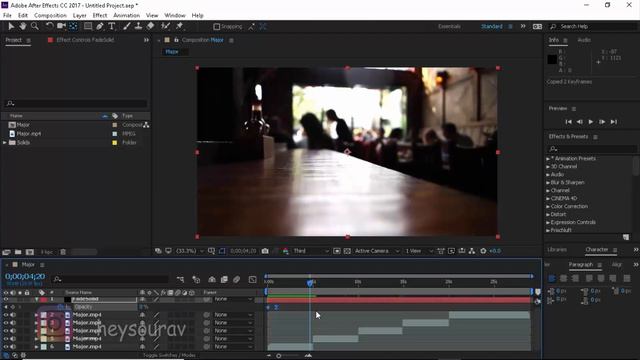Select the Zoom magnifier tool
Viewport: 640px width, 360px height.
tap(35, 26)
